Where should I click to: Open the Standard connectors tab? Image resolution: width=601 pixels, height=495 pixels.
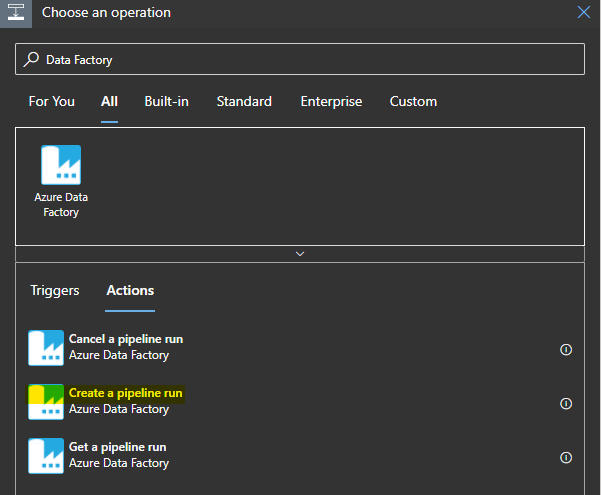(244, 101)
